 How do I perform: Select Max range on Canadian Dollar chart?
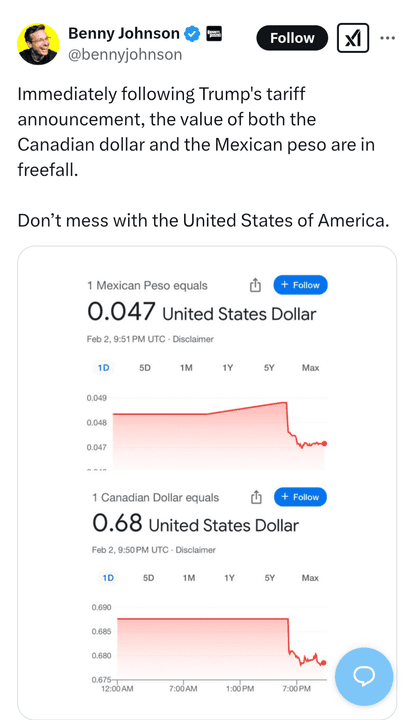[x=310, y=578]
